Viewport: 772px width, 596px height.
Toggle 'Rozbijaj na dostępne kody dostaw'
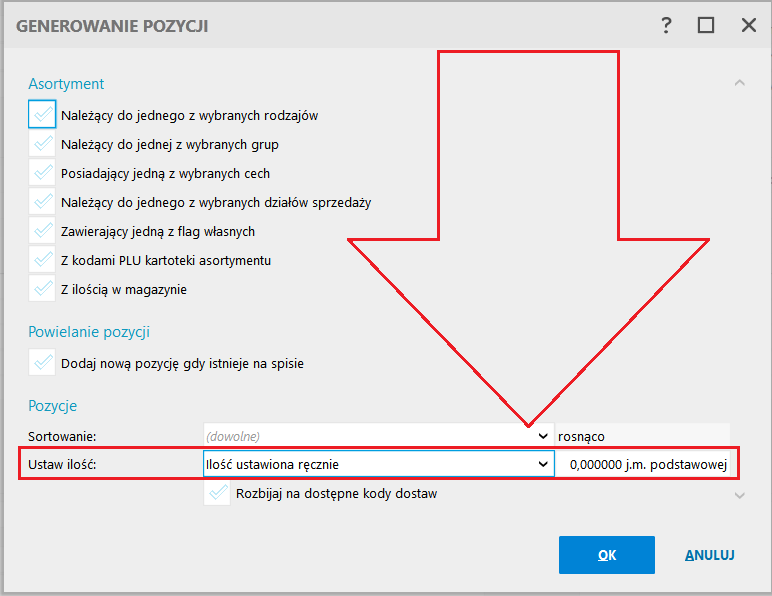point(217,493)
